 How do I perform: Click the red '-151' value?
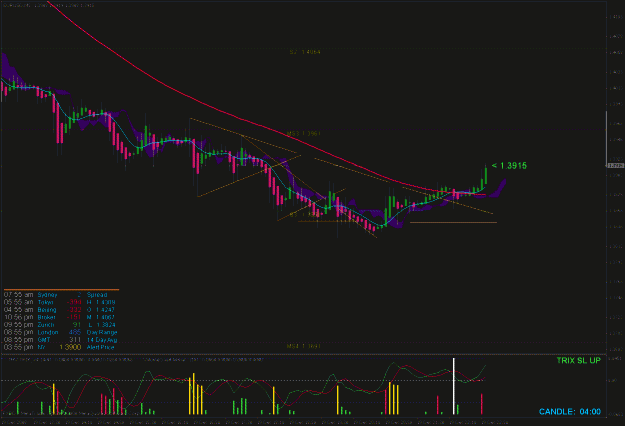tap(74, 317)
